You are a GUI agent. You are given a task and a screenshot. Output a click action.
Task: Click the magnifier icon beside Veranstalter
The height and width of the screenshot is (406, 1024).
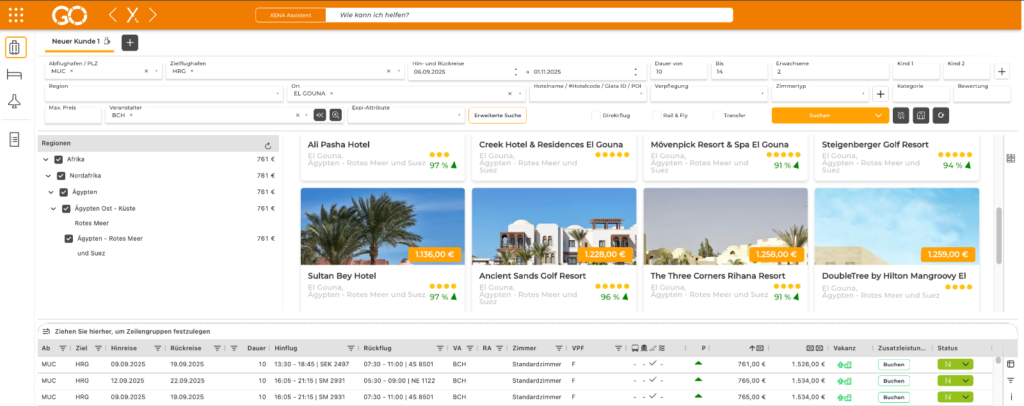click(335, 116)
